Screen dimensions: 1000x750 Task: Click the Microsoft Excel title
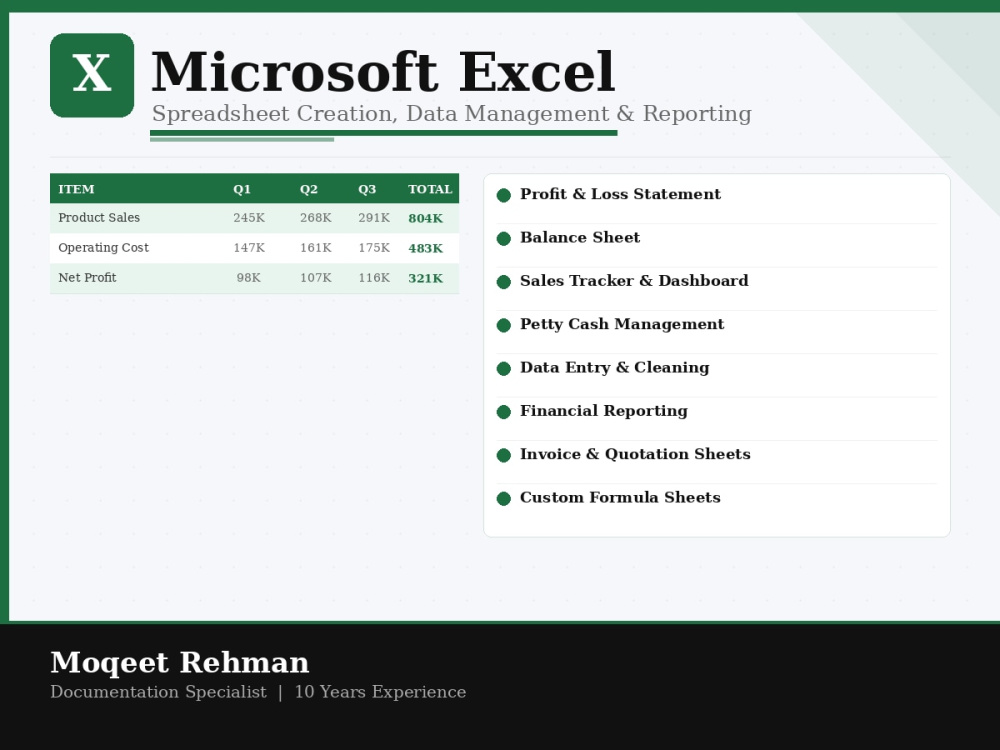(383, 72)
